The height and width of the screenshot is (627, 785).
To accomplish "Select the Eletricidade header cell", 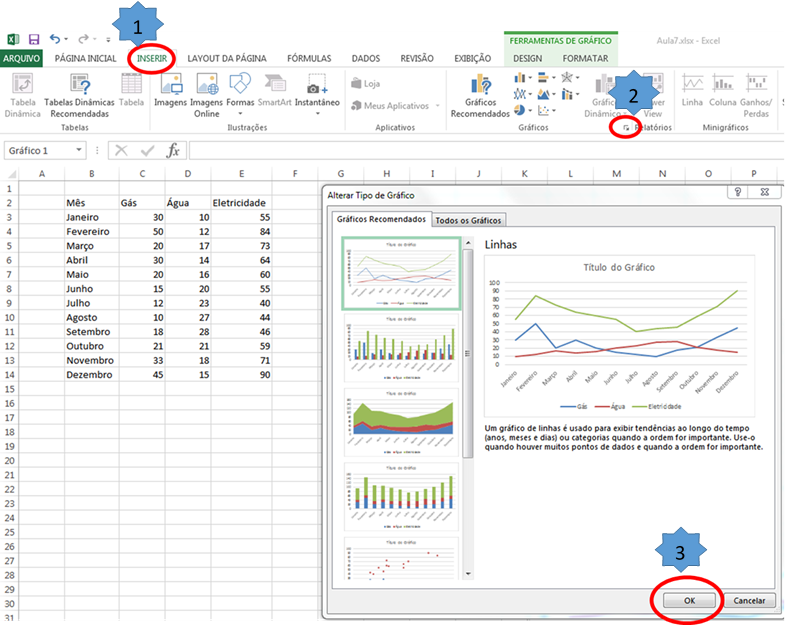I will click(241, 203).
